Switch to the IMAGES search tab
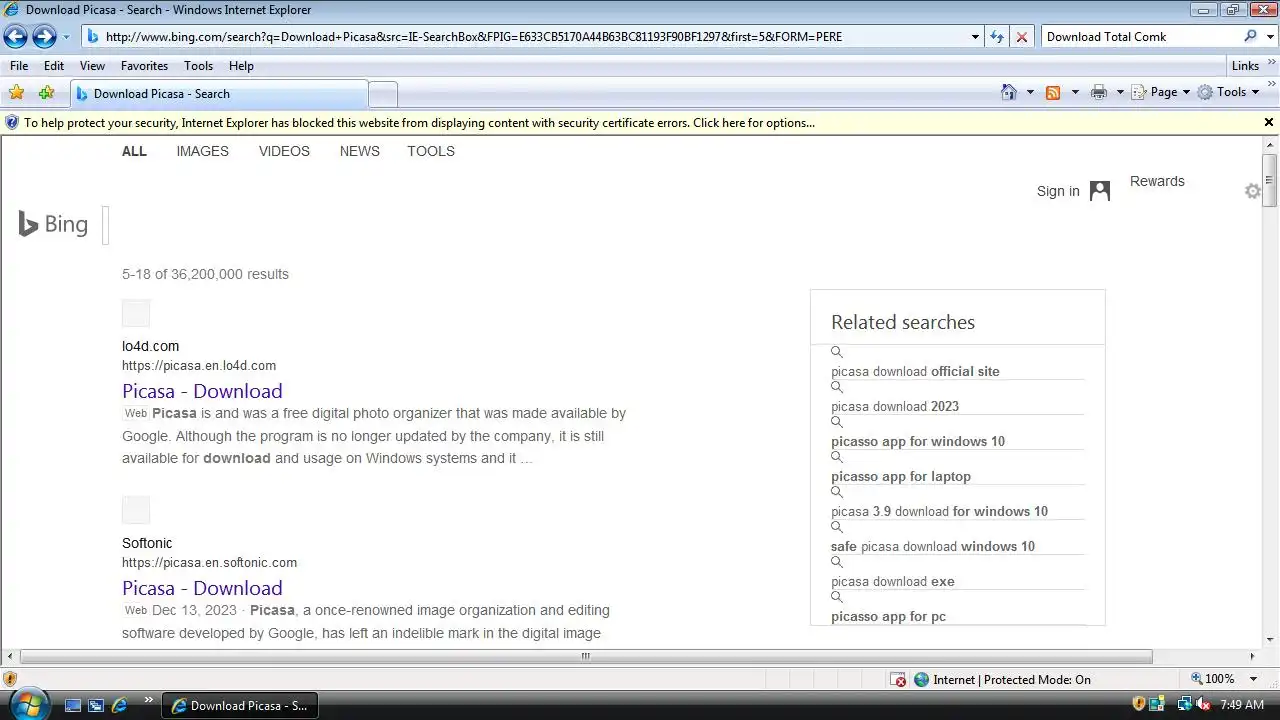This screenshot has width=1280, height=720. pyautogui.click(x=202, y=151)
